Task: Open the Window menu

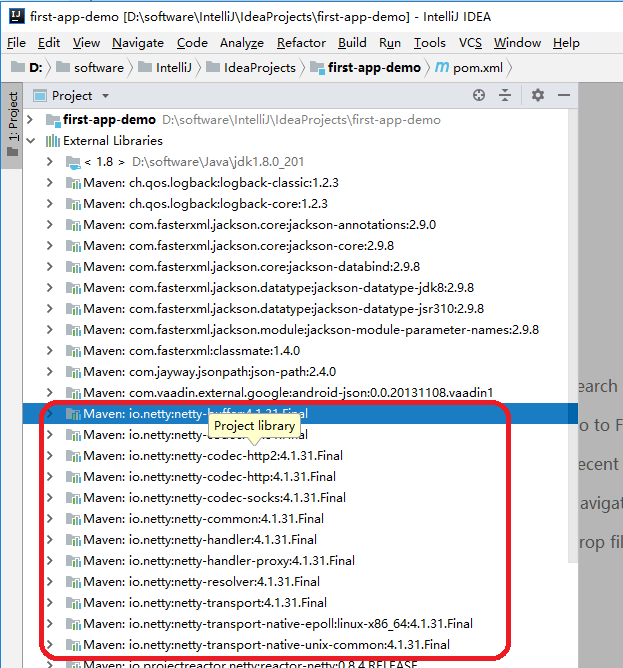Action: click(517, 43)
